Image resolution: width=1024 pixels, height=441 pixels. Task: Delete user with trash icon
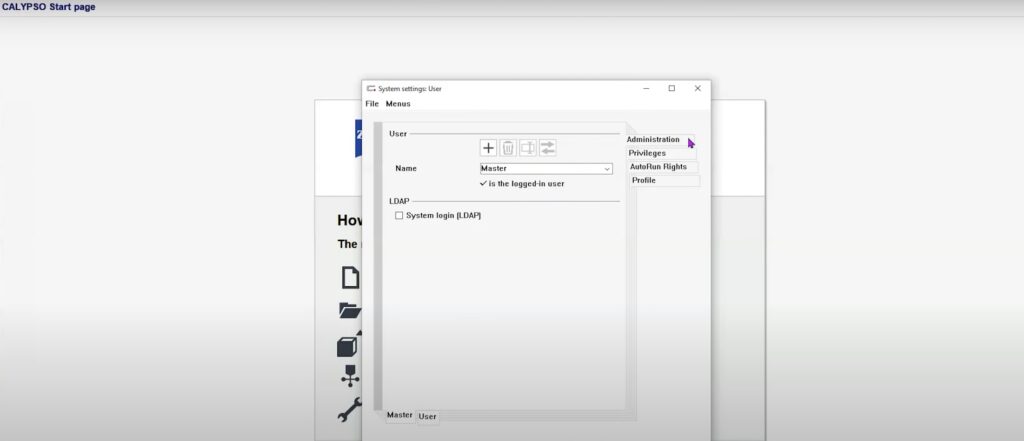point(508,148)
